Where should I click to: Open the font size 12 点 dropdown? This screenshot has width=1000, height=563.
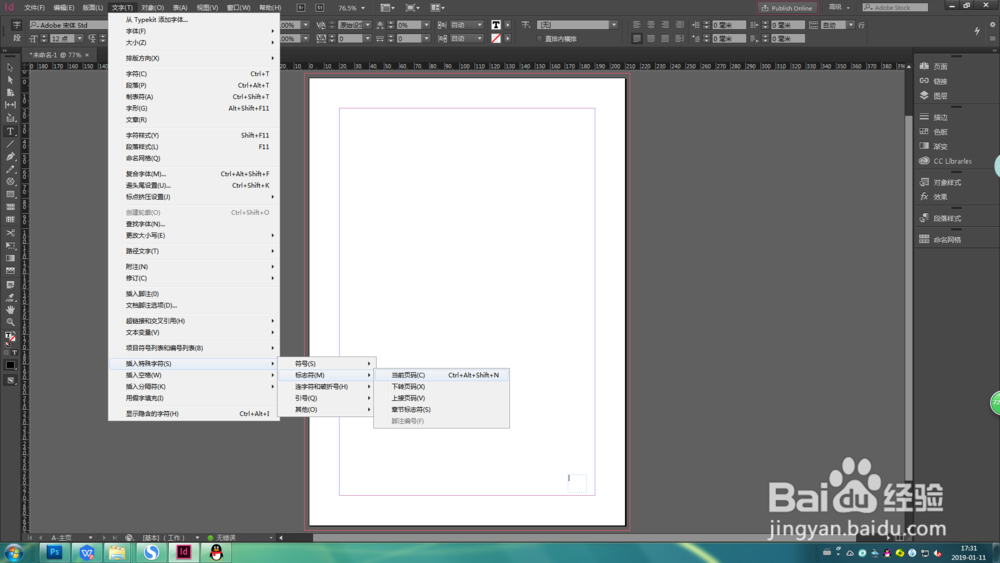pyautogui.click(x=79, y=39)
